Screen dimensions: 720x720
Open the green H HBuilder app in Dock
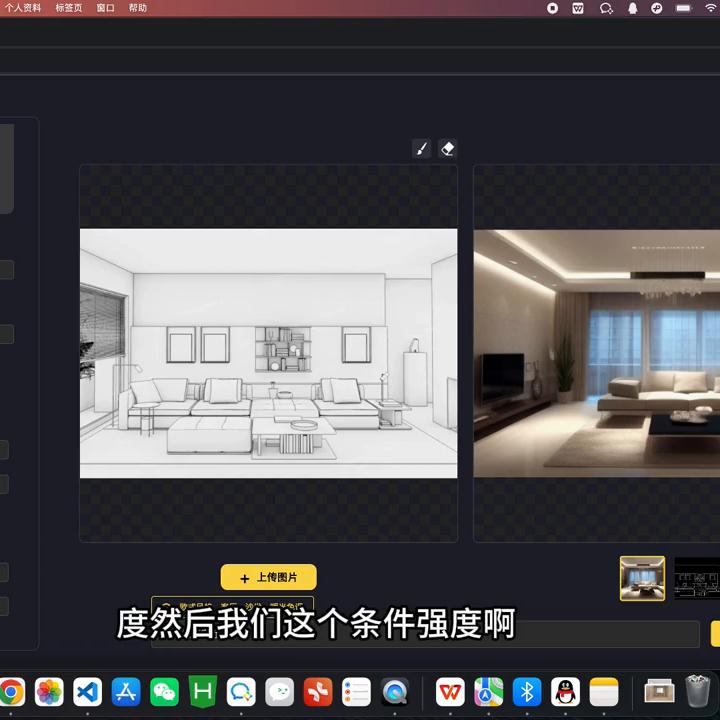[202, 692]
